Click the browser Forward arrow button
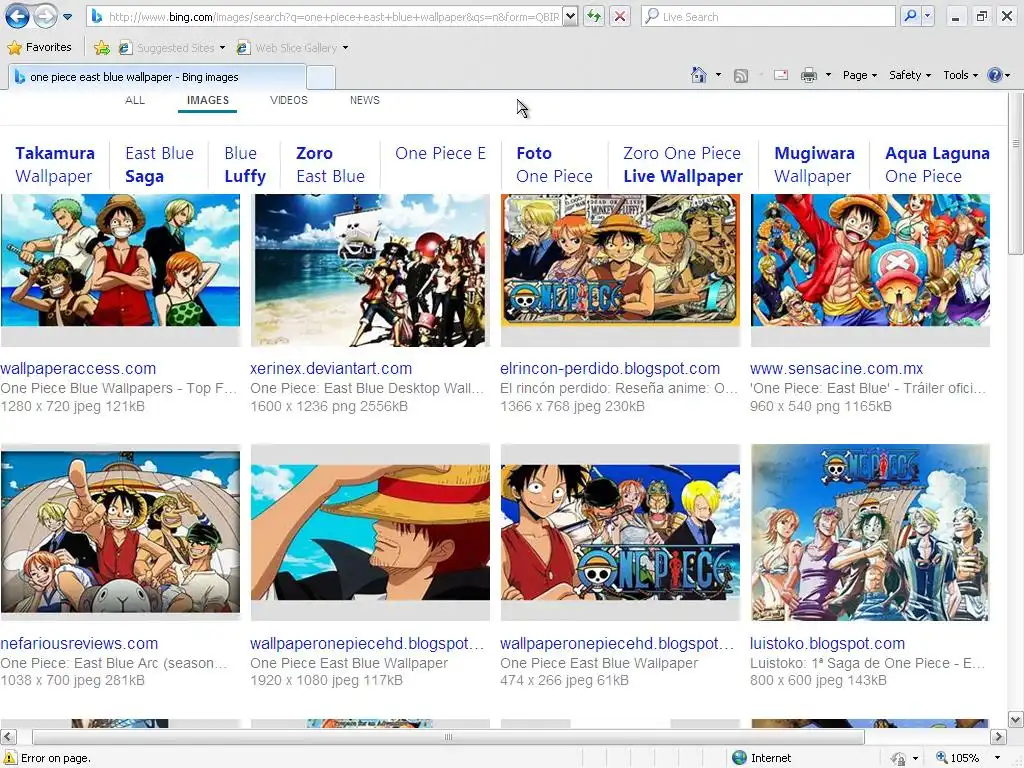This screenshot has height=768, width=1024. tap(45, 16)
